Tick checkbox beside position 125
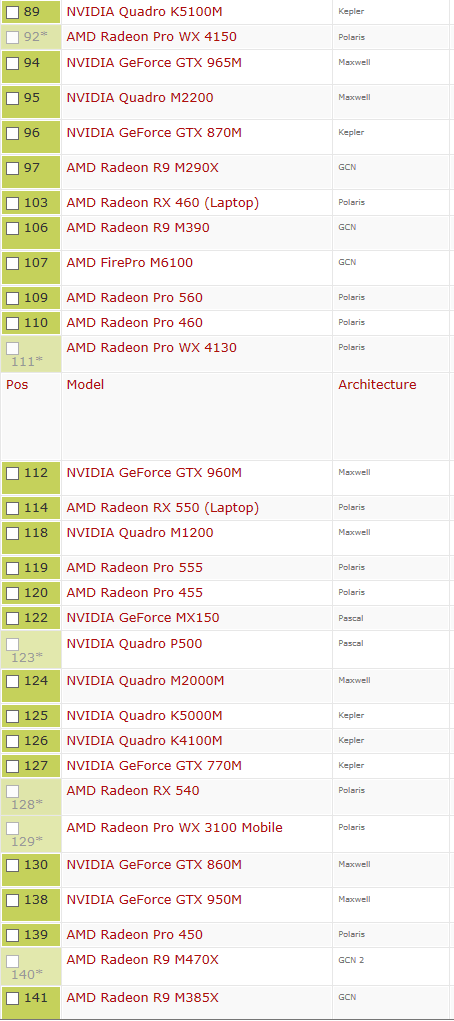454x1021 pixels. [x=12, y=716]
